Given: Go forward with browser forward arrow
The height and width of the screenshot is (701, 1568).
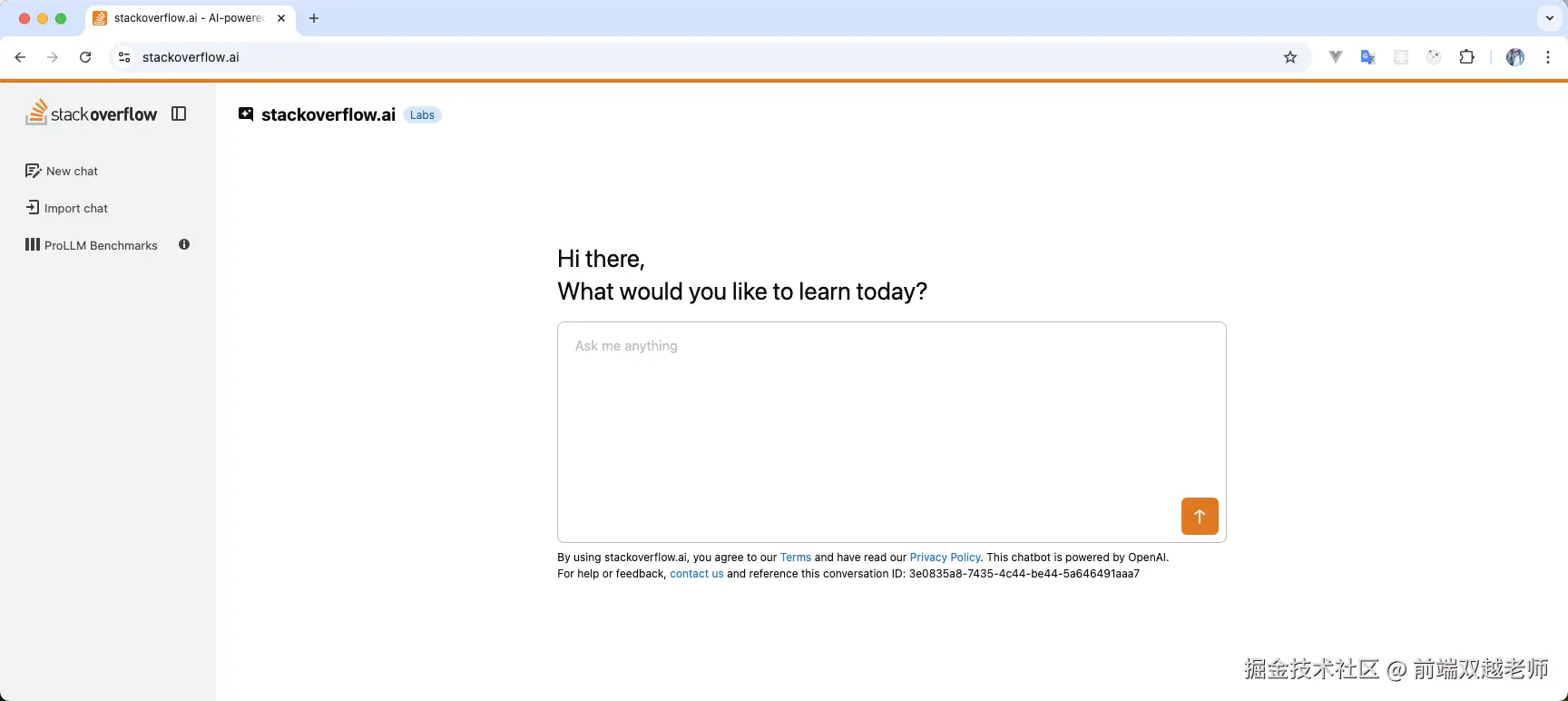Looking at the screenshot, I should pyautogui.click(x=53, y=57).
